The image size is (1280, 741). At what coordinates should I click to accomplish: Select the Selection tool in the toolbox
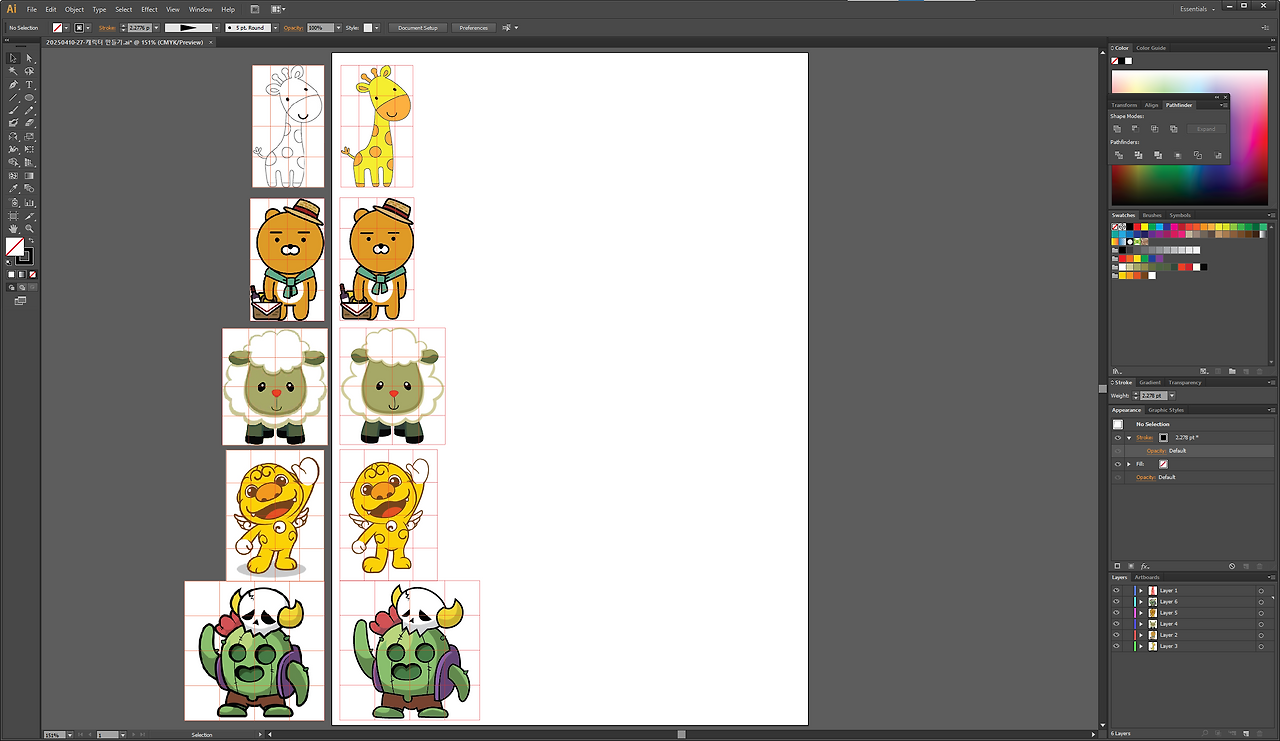pyautogui.click(x=13, y=58)
